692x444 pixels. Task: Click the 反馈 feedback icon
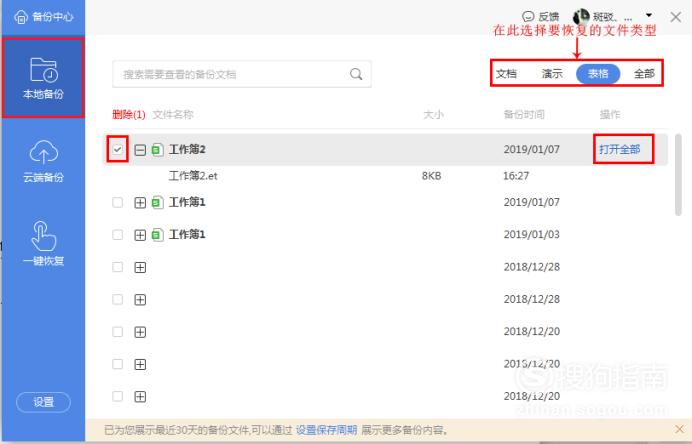point(528,17)
